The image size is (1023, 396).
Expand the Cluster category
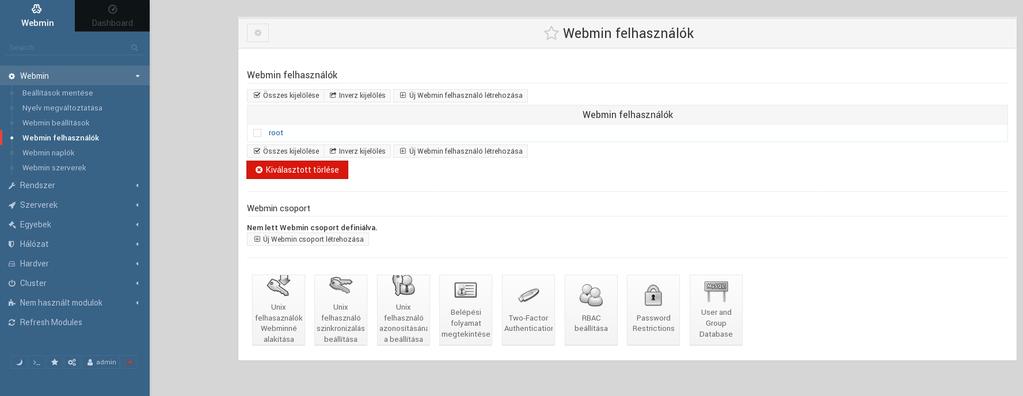tap(74, 283)
